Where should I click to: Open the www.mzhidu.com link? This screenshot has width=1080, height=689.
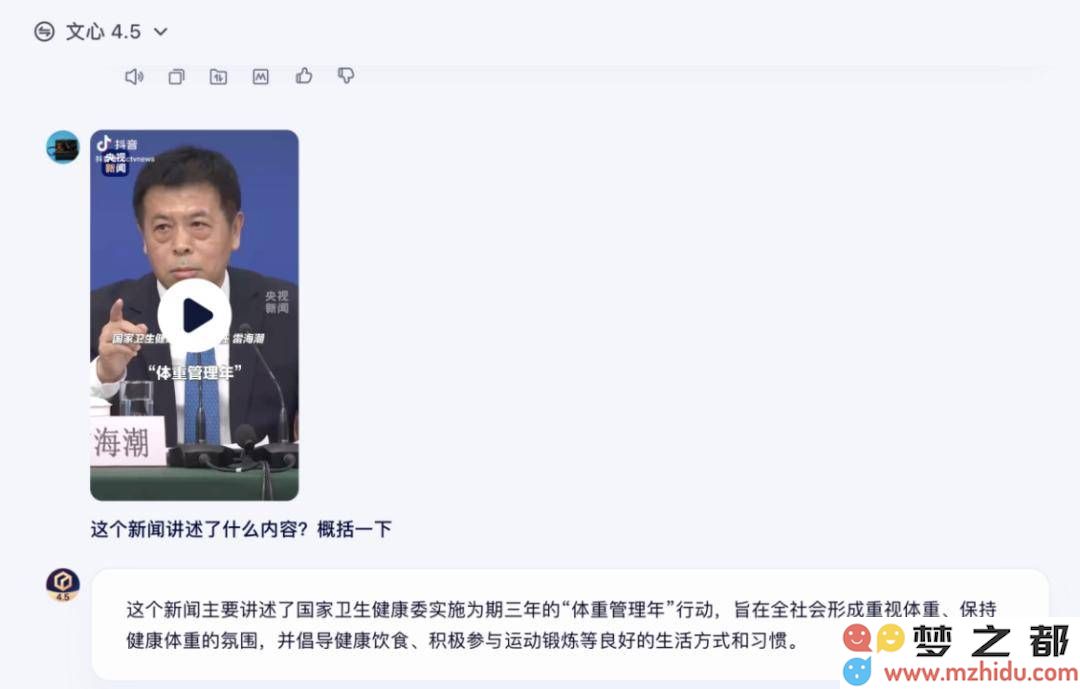[981, 672]
